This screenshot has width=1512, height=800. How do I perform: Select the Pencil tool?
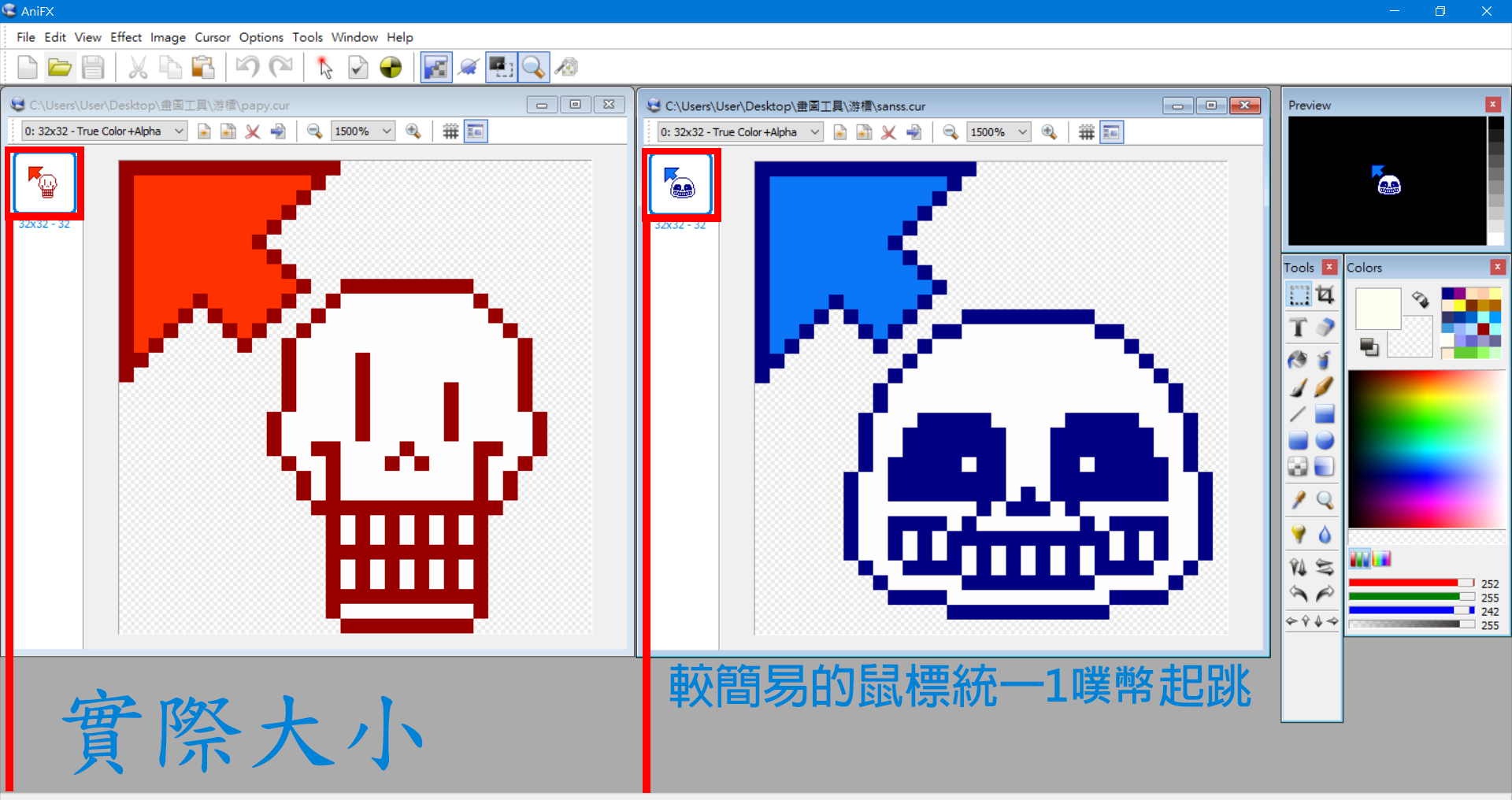(x=1325, y=387)
